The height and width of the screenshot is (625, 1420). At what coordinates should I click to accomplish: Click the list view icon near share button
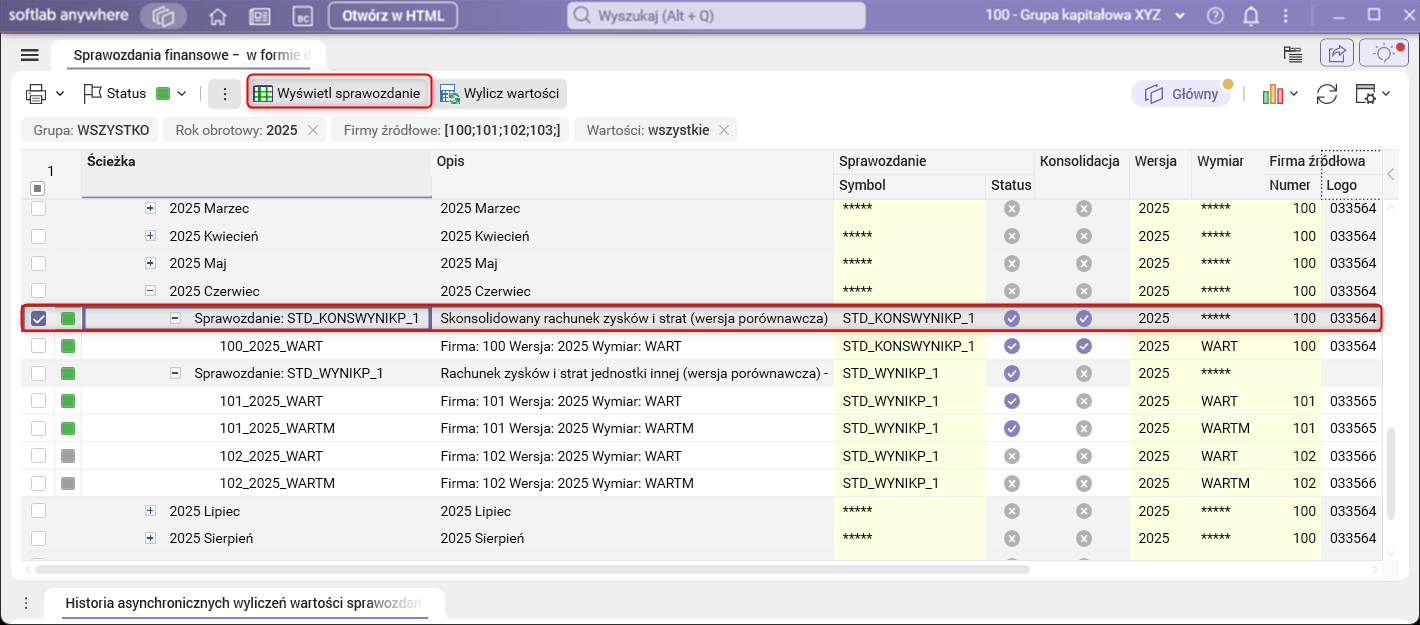[1293, 54]
